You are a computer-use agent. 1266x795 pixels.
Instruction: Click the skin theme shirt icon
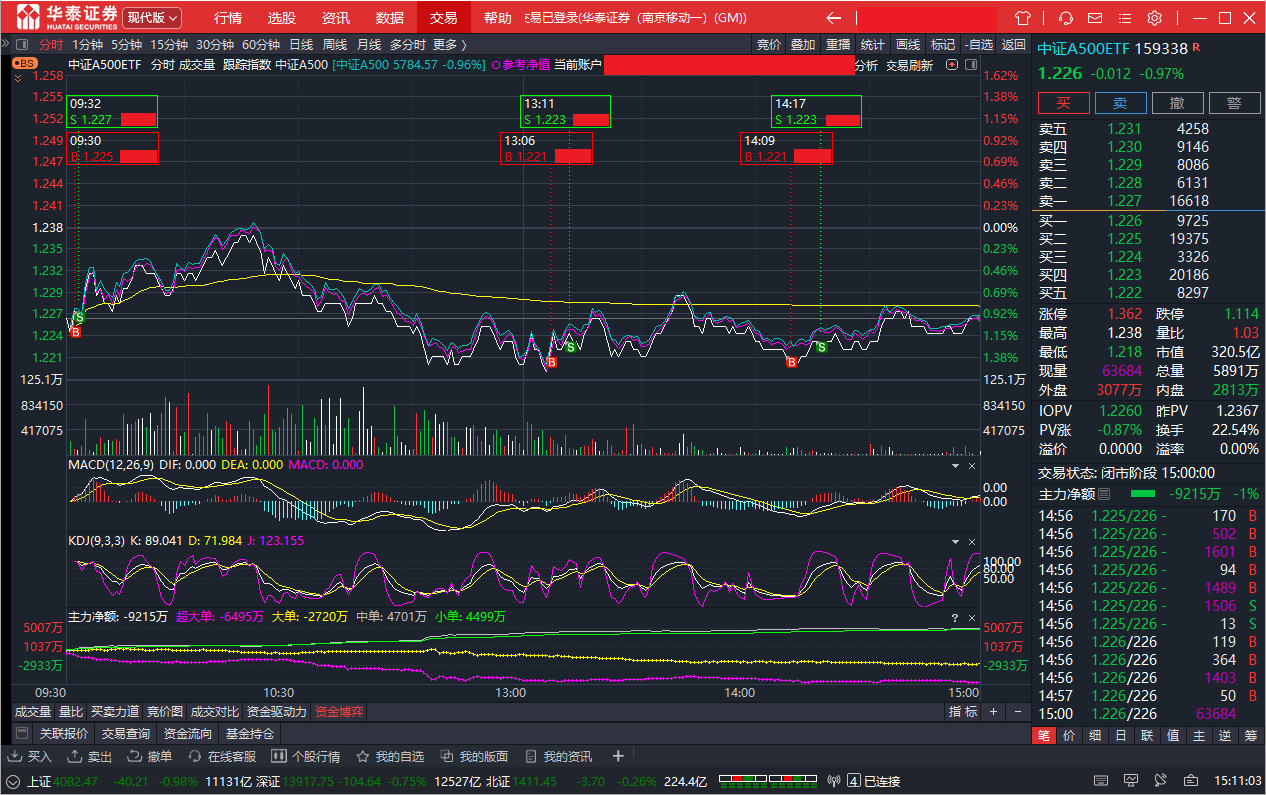1022,18
